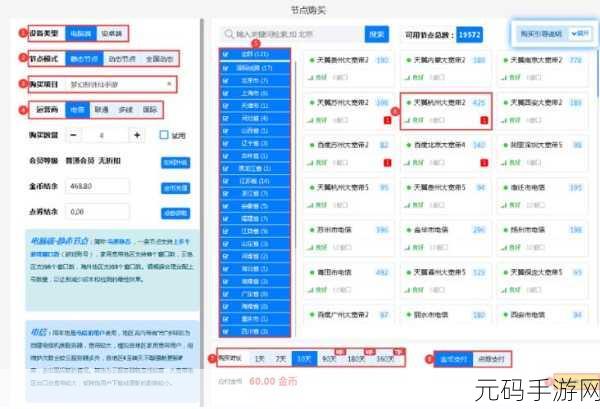This screenshot has width=600, height=409.
Task: Toggle the 江苏省 region checkbox
Action: [x=225, y=181]
